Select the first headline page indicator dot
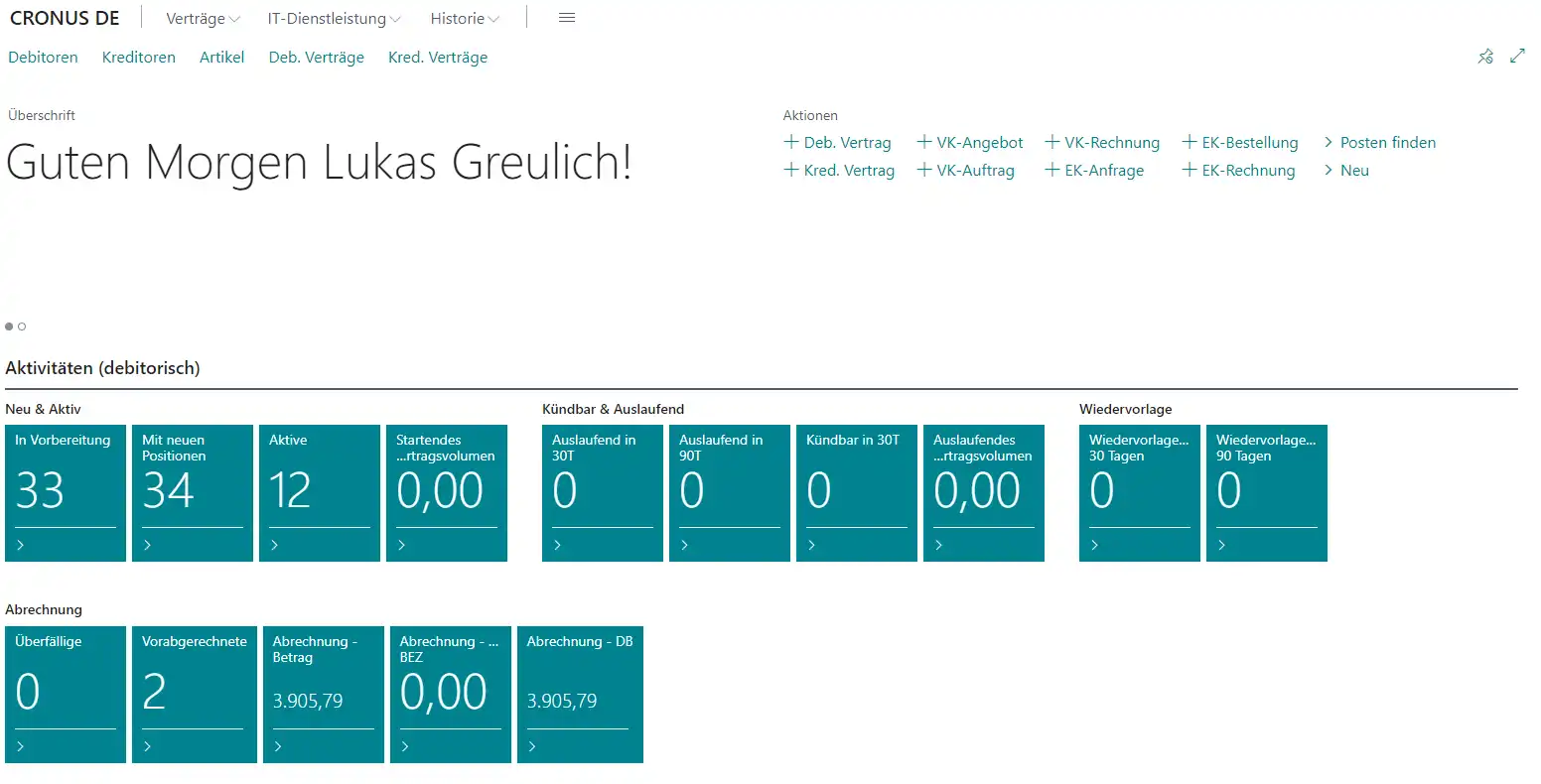 pyautogui.click(x=9, y=327)
